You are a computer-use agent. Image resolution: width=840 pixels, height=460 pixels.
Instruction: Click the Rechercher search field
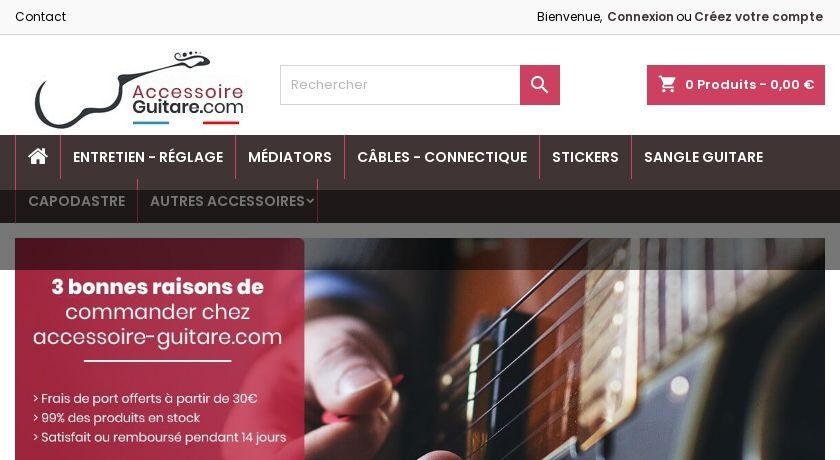click(400, 85)
